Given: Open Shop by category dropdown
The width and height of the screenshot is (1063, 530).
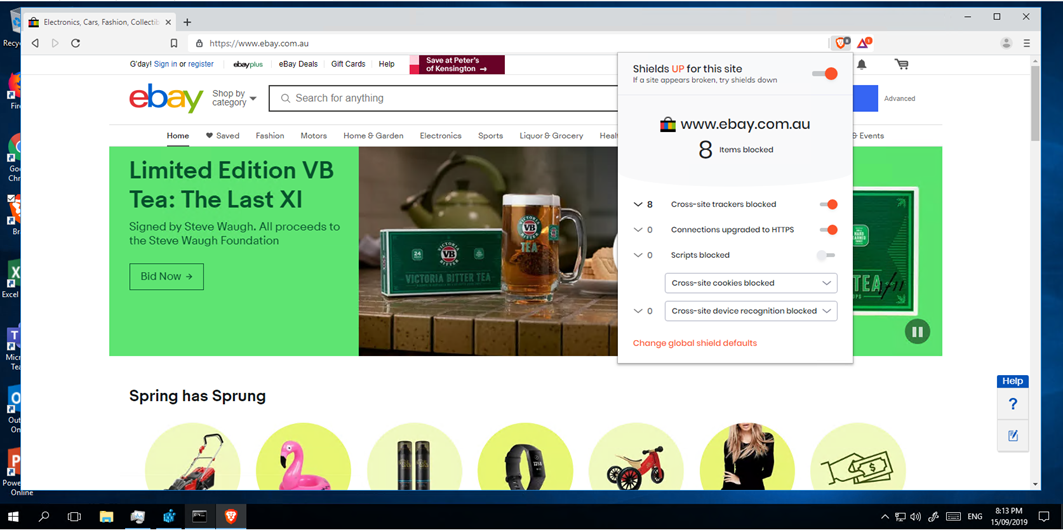Looking at the screenshot, I should click(234, 98).
